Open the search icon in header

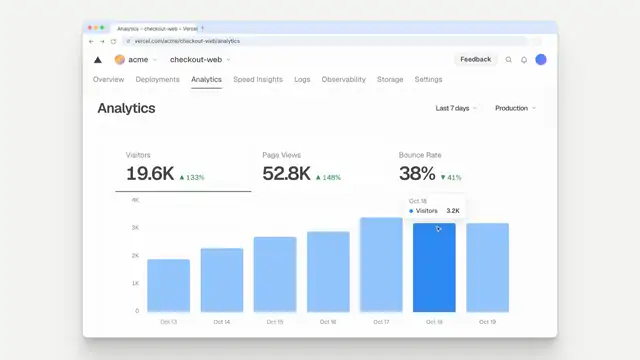pyautogui.click(x=509, y=60)
